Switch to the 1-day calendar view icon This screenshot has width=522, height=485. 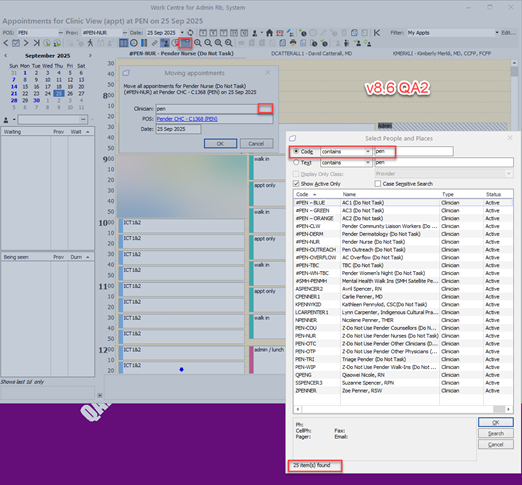[x=203, y=33]
